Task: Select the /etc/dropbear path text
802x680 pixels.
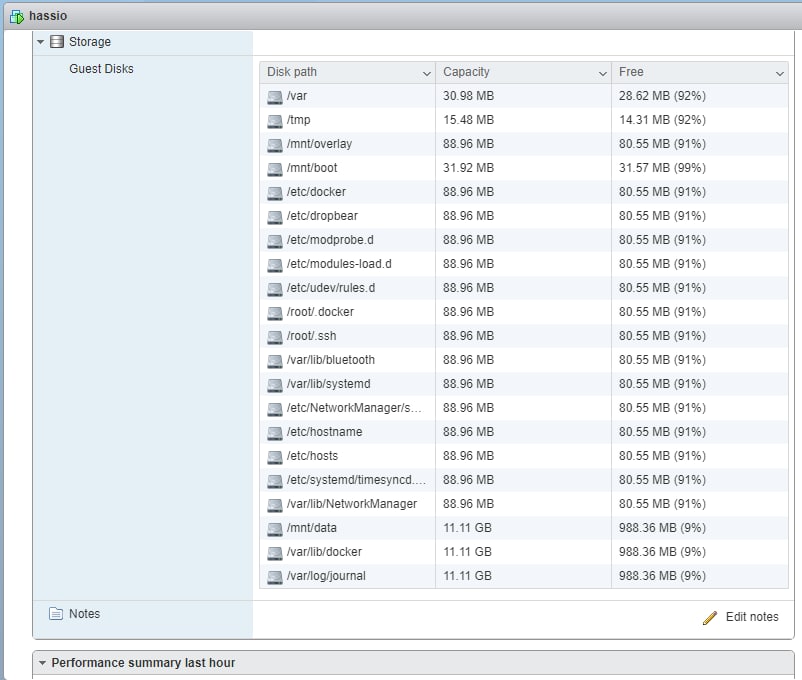Action: click(x=322, y=216)
